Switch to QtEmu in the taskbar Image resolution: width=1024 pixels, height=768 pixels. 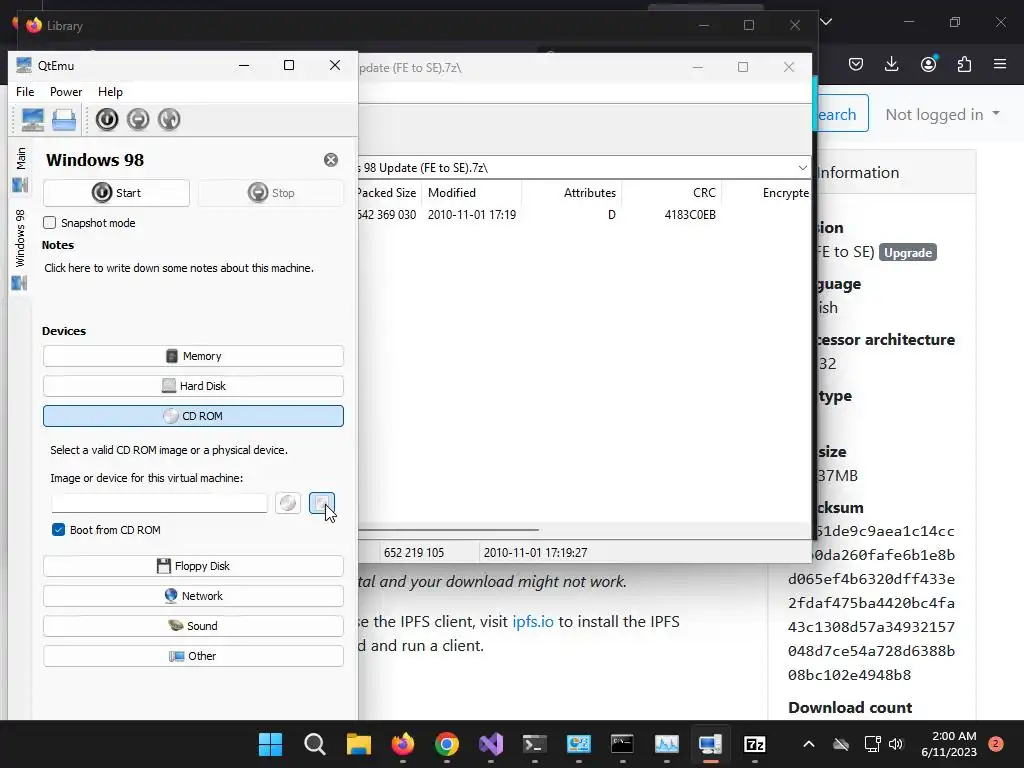coord(711,744)
